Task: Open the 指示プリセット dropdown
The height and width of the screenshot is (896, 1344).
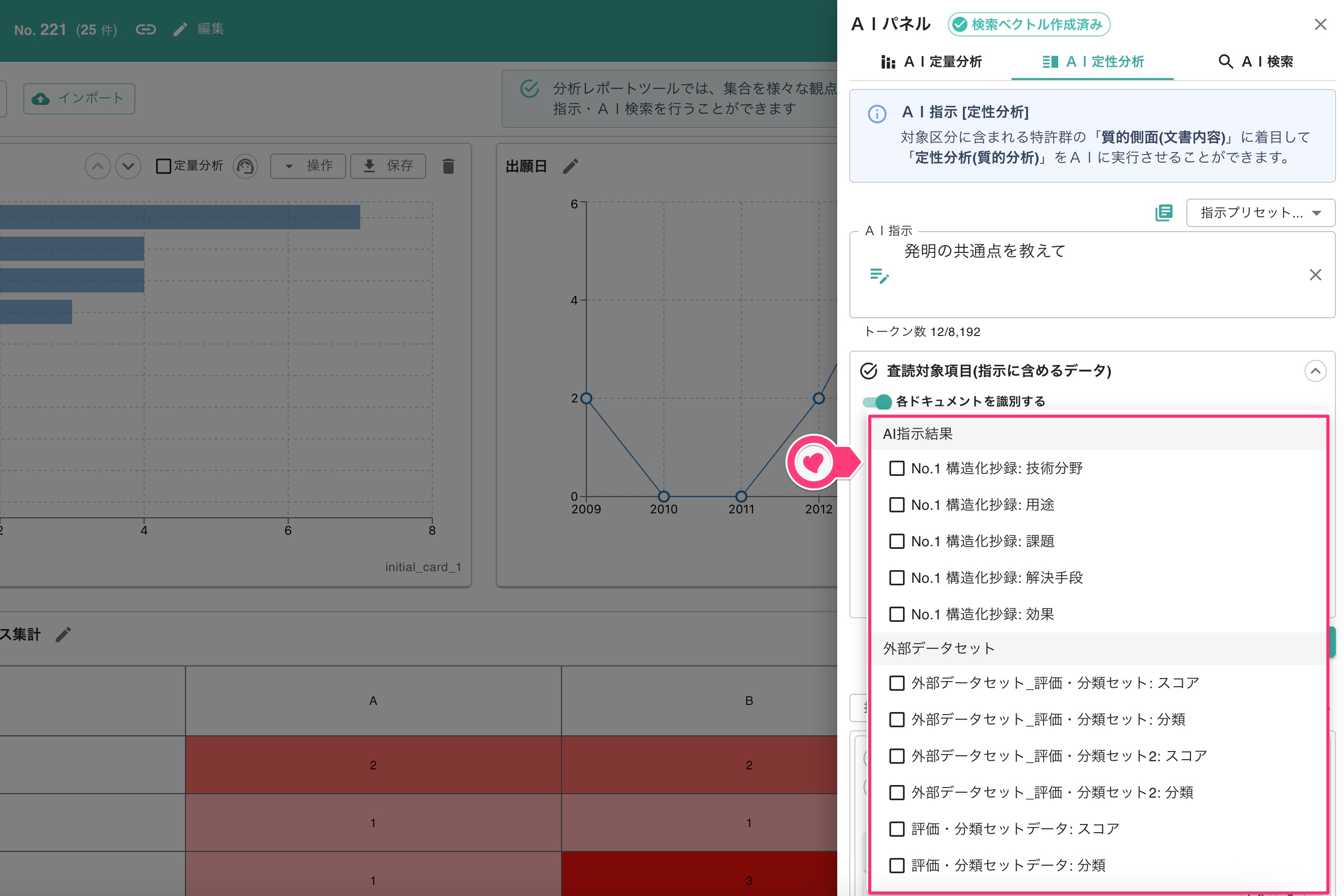Action: pyautogui.click(x=1260, y=213)
